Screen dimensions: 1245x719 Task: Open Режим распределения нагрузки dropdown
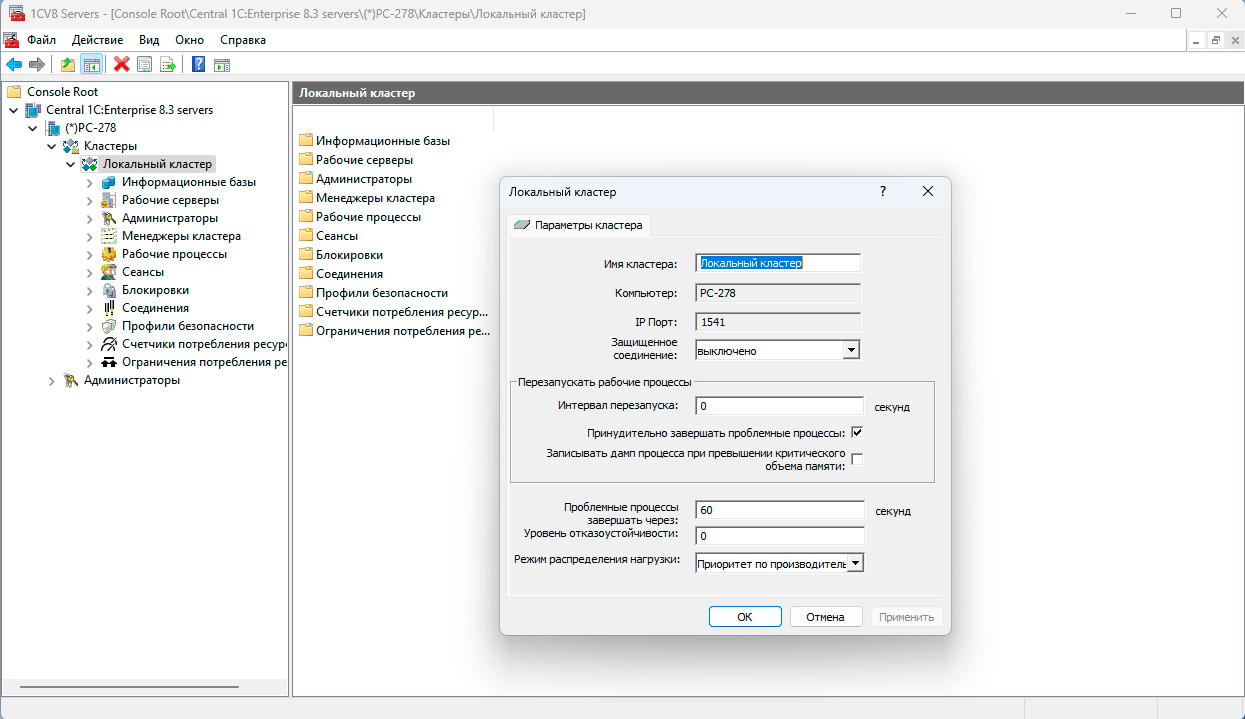click(x=855, y=563)
